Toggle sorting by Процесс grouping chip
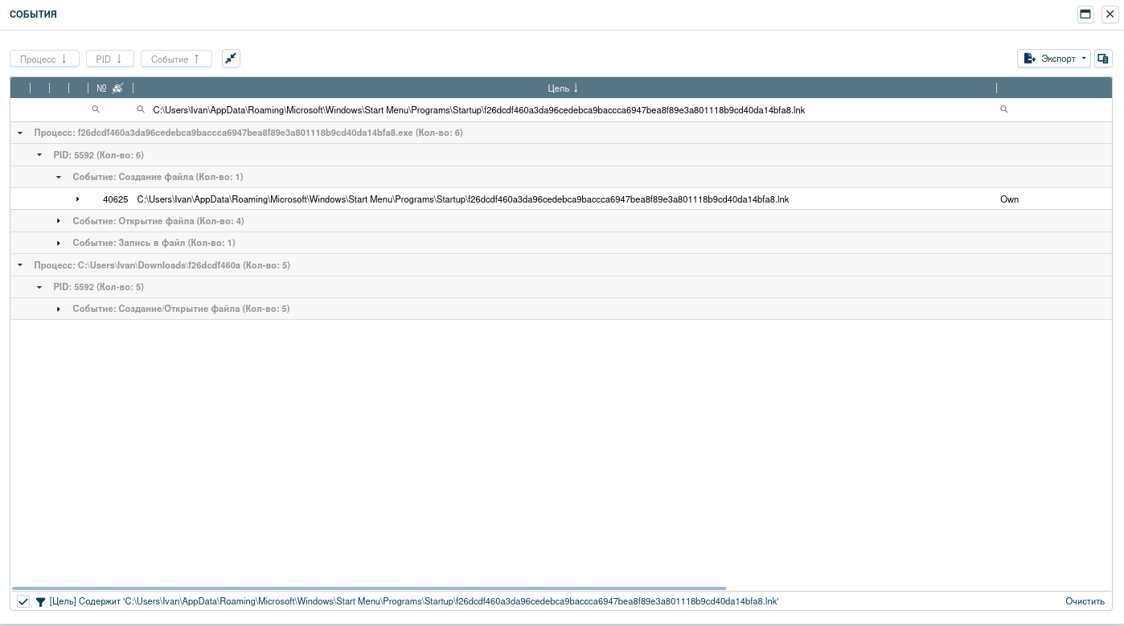 [x=44, y=59]
